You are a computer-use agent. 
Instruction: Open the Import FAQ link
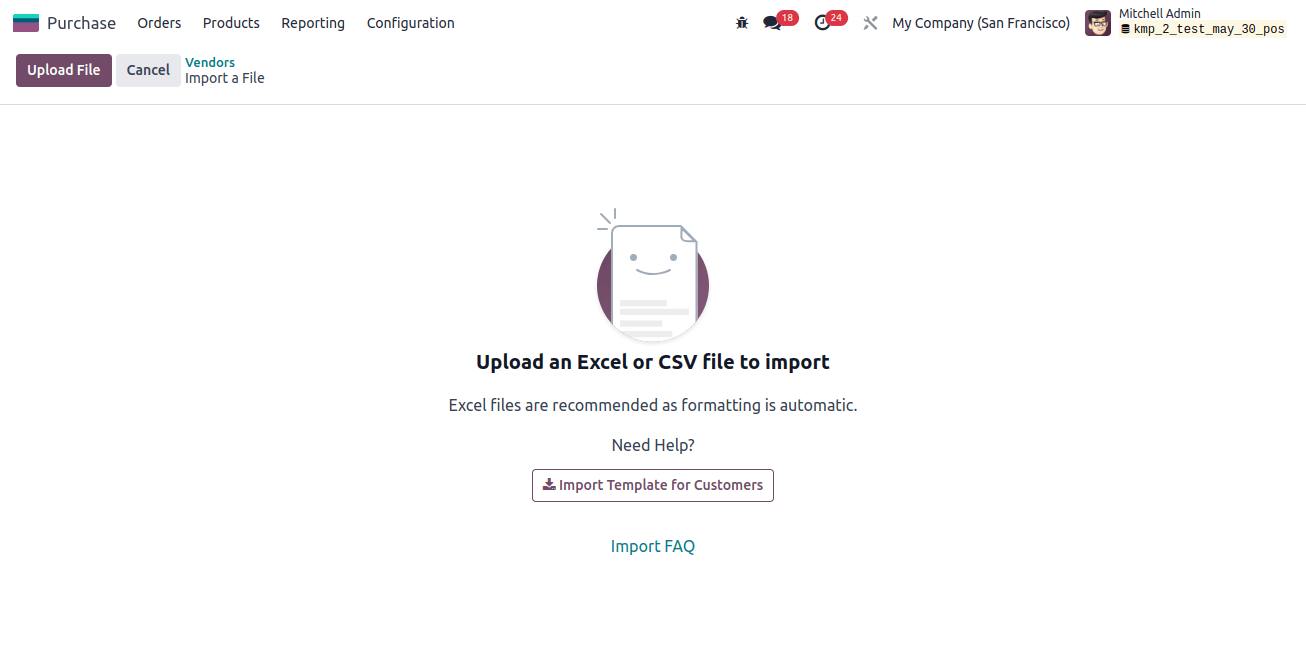653,546
